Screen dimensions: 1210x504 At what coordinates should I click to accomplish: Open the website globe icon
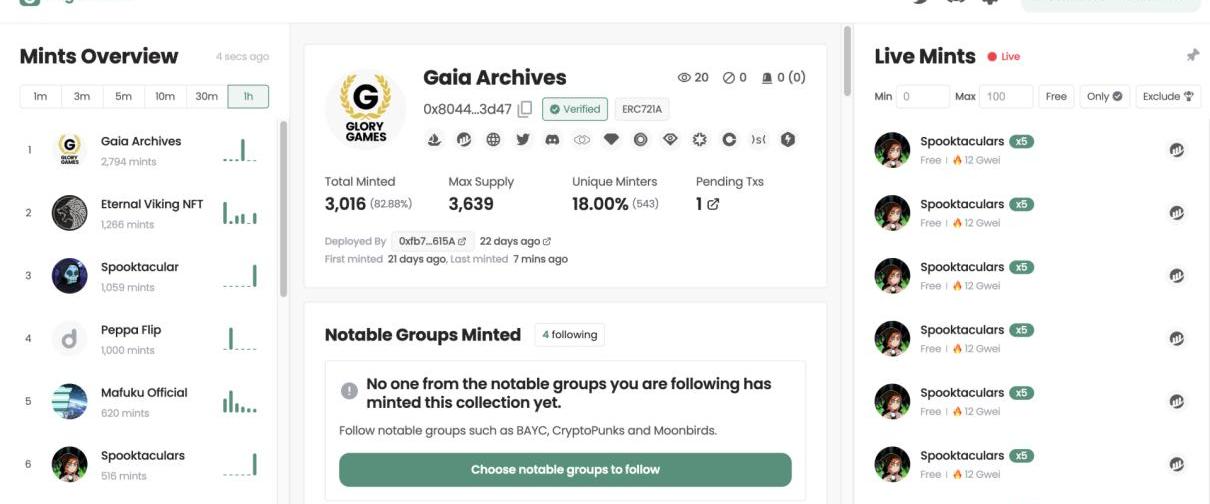[x=493, y=140]
